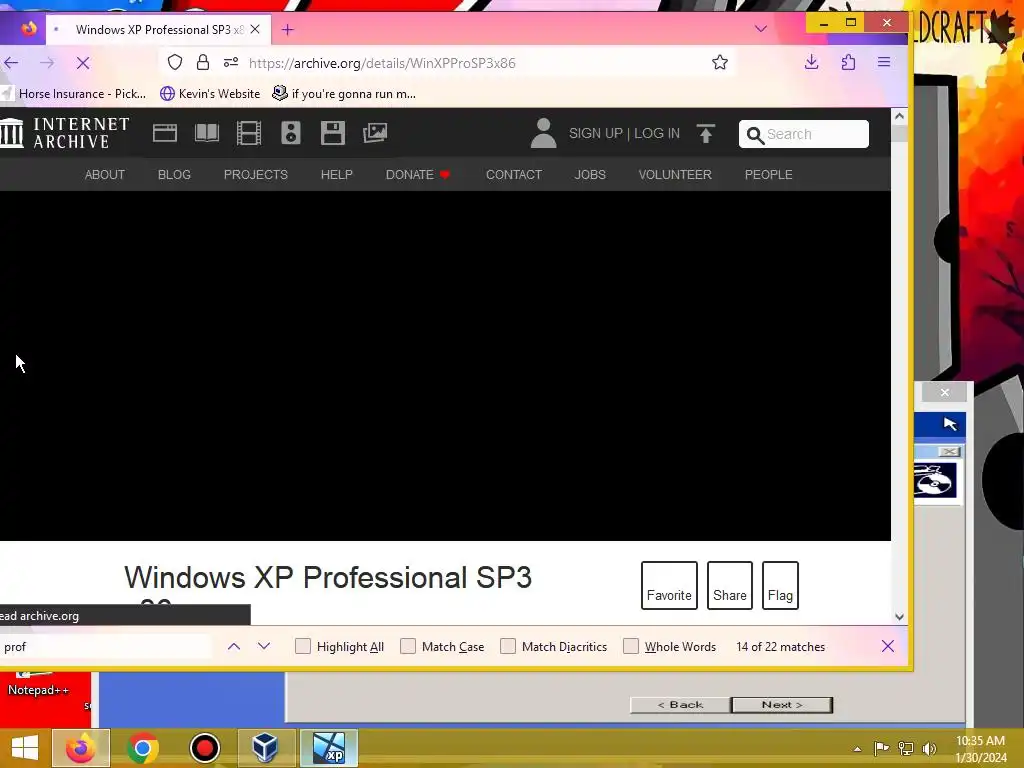Toggle Match Case checkbox

pyautogui.click(x=408, y=646)
